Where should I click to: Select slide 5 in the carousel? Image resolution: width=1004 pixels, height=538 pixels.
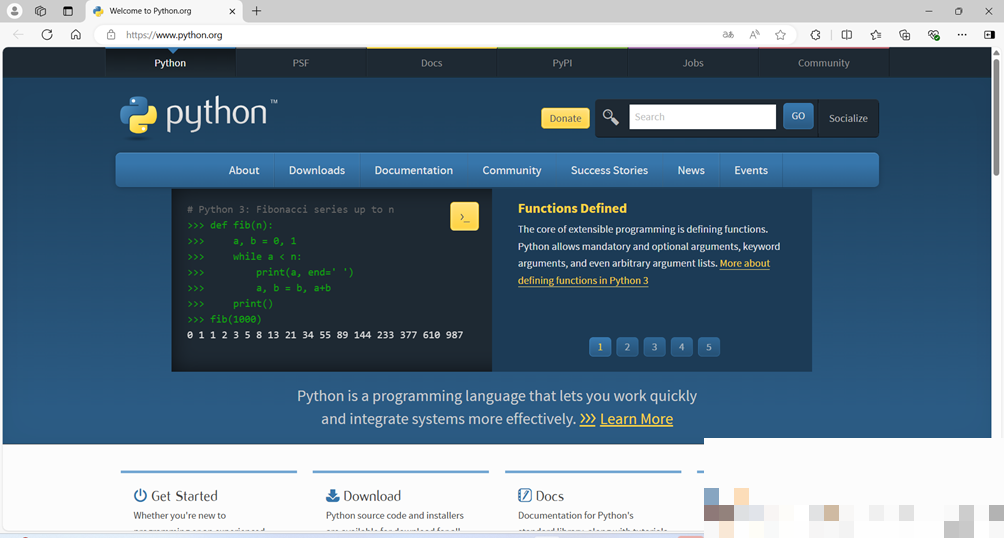[x=709, y=347]
